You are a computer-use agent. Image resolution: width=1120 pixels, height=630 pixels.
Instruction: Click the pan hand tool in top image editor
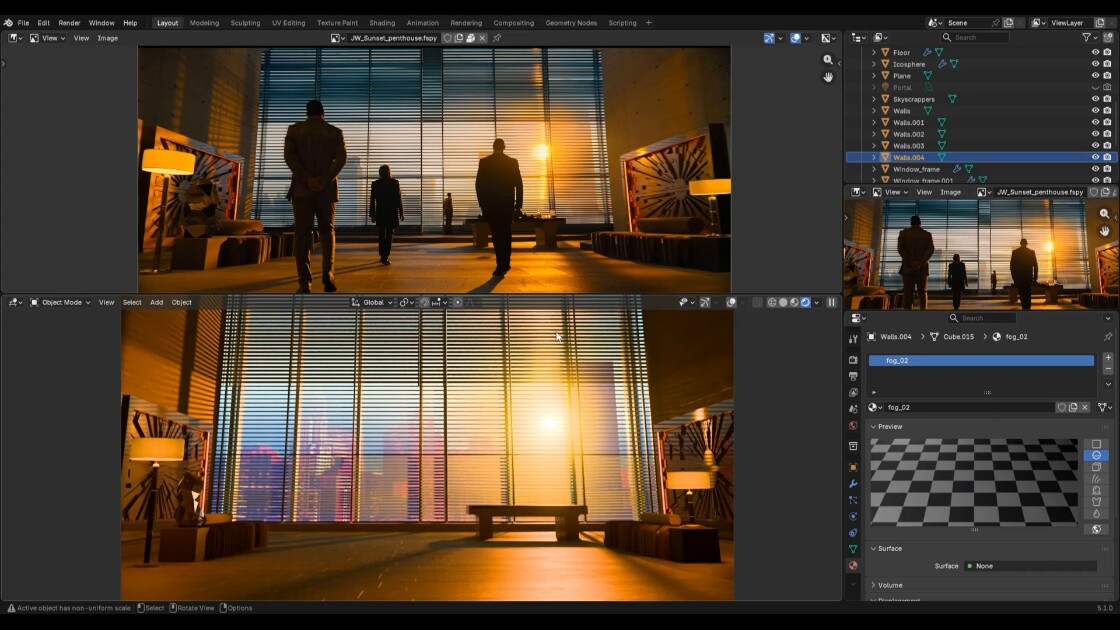point(828,77)
